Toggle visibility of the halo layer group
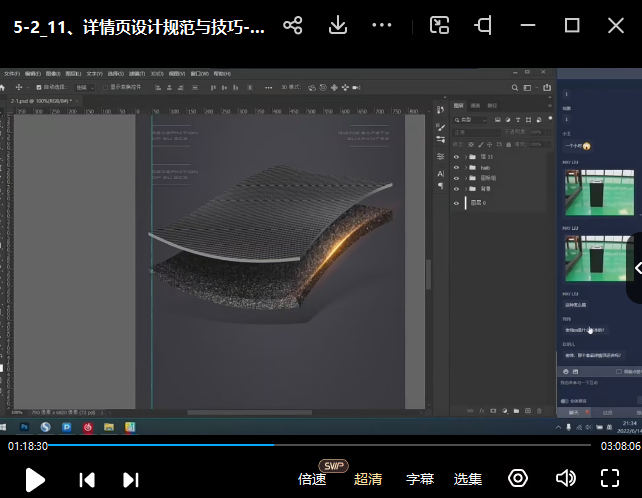The image size is (642, 498). coord(457,167)
